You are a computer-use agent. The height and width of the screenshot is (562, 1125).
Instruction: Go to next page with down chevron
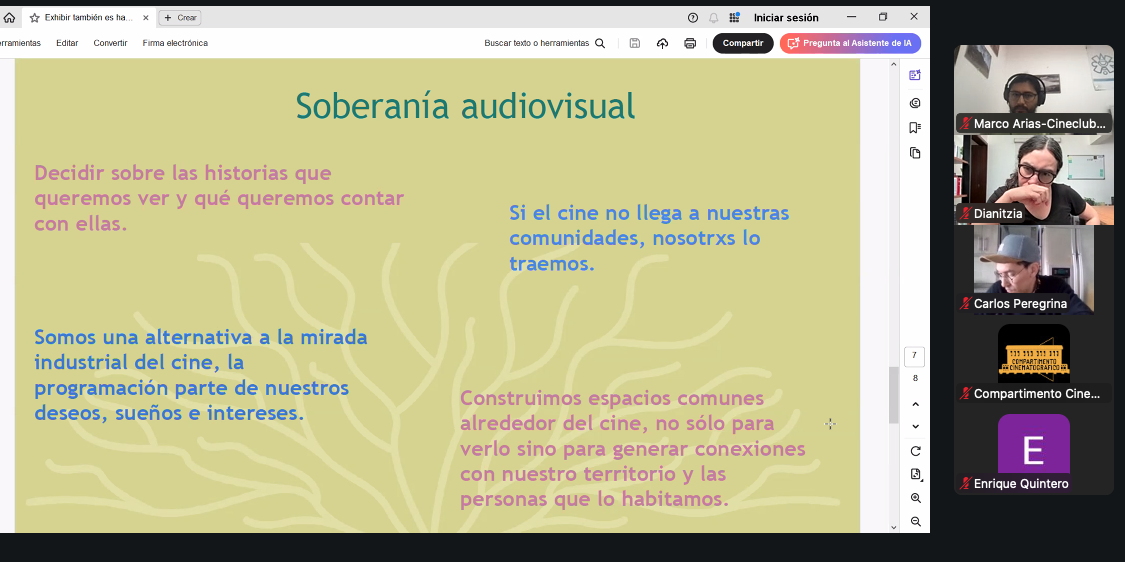915,426
